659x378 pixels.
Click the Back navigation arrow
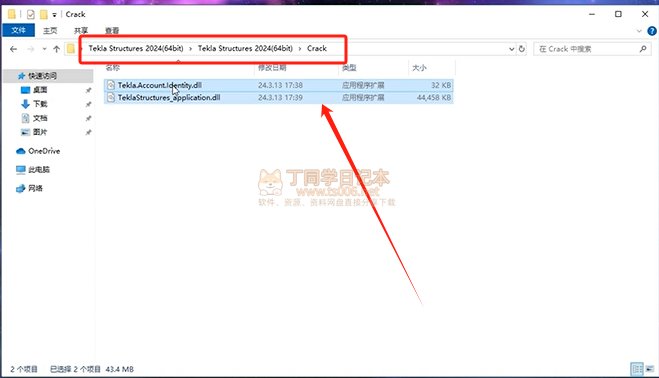[13, 49]
